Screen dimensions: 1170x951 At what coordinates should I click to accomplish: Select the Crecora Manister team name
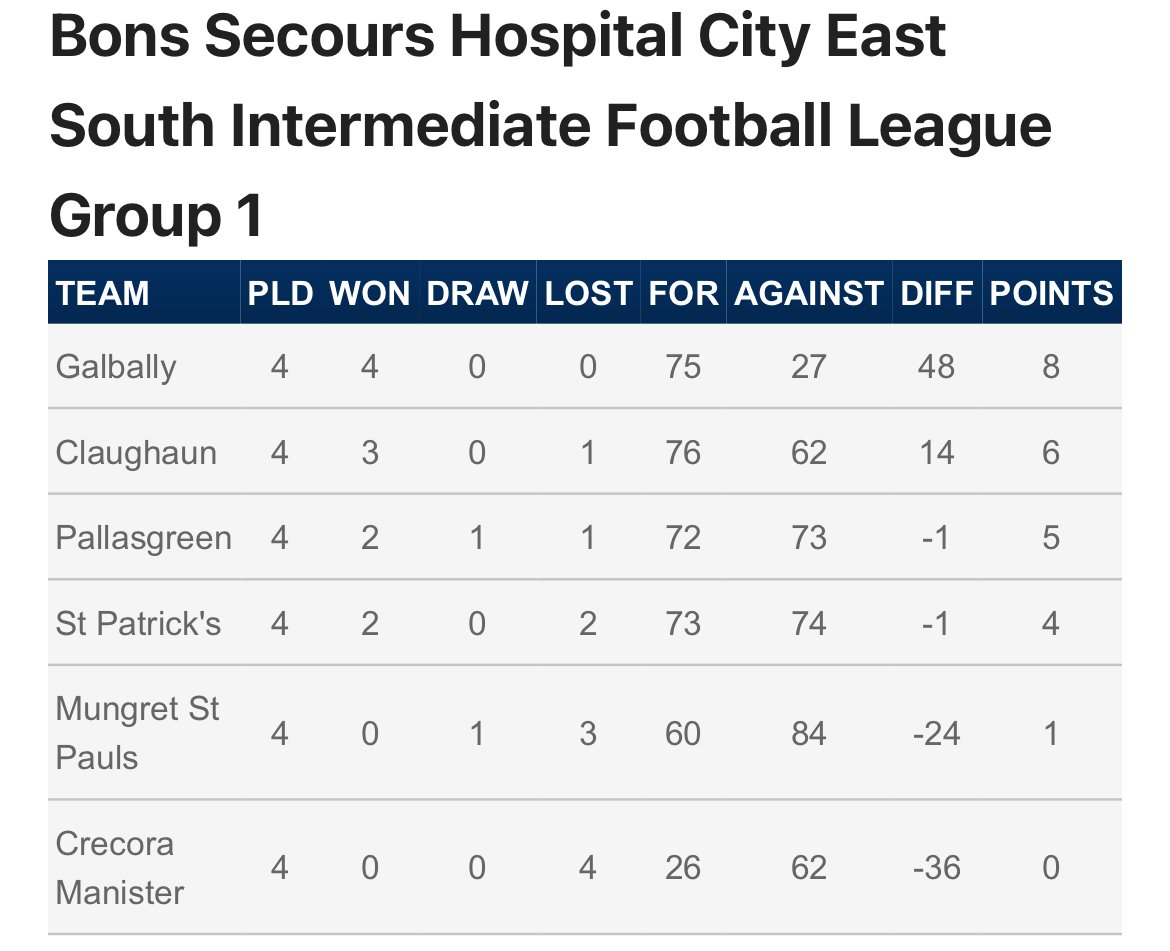point(119,867)
